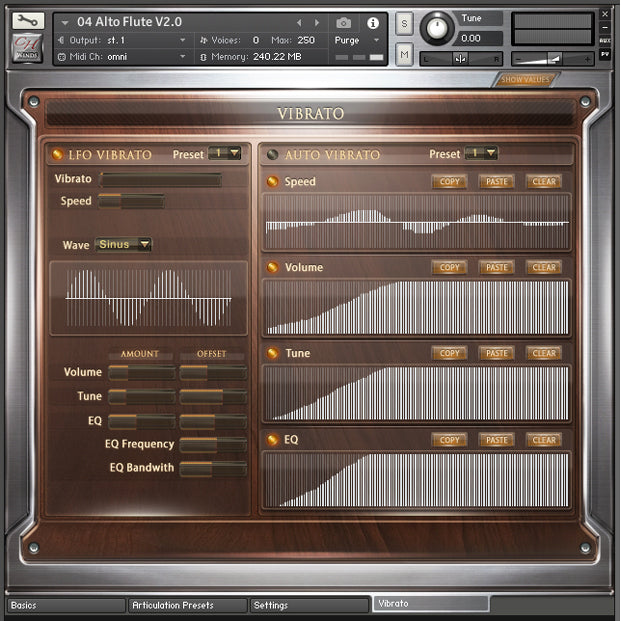Click the info icon in header
Image resolution: width=621 pixels, height=621 pixels.
click(373, 22)
